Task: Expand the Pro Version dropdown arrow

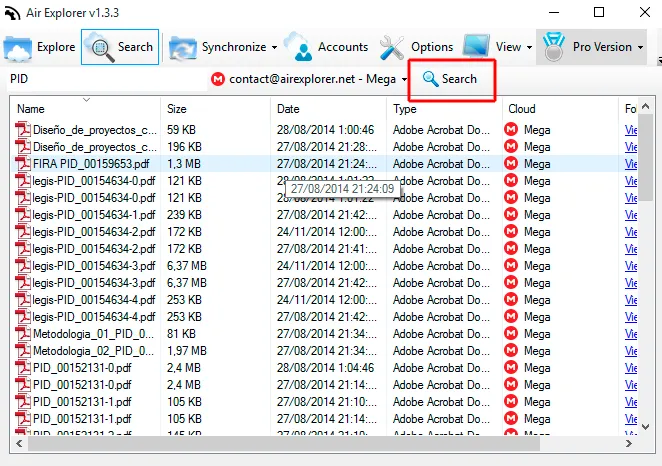Action: [640, 47]
